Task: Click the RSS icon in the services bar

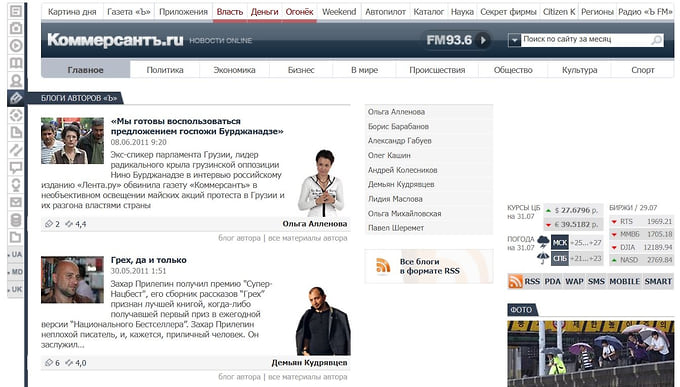Action: 515,281
